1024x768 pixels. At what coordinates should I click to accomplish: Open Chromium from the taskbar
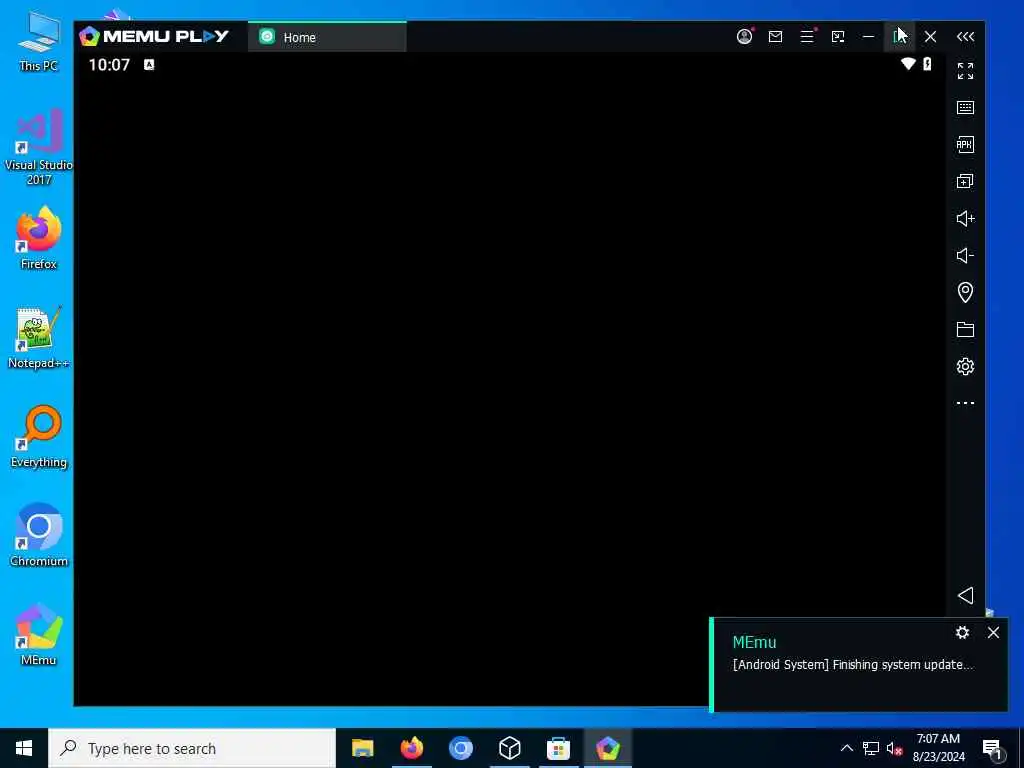(460, 748)
